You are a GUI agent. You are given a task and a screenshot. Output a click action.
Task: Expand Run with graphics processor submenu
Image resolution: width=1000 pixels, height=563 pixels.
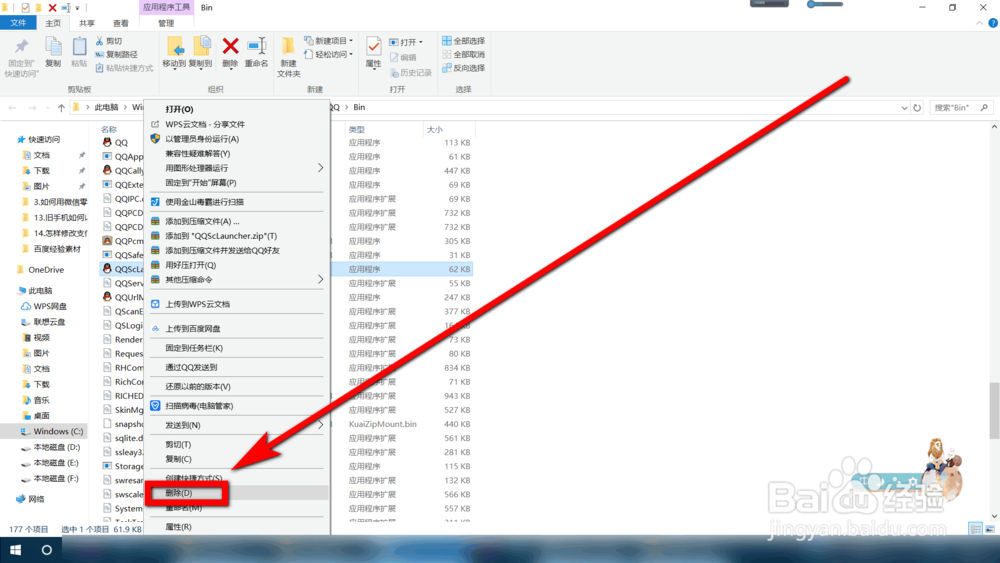(x=321, y=168)
